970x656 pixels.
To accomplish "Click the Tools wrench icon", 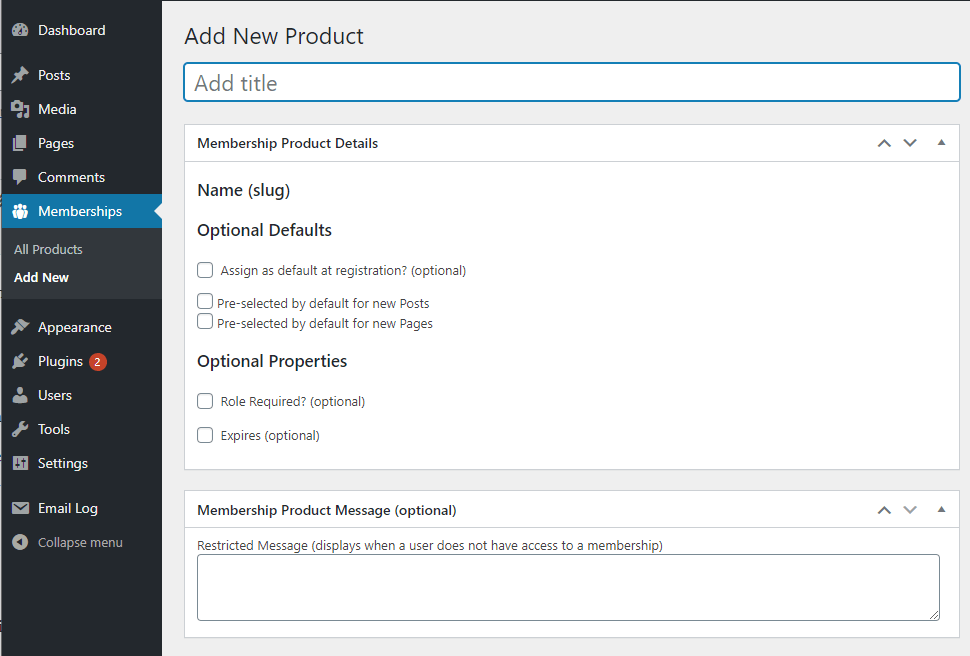I will [x=20, y=429].
